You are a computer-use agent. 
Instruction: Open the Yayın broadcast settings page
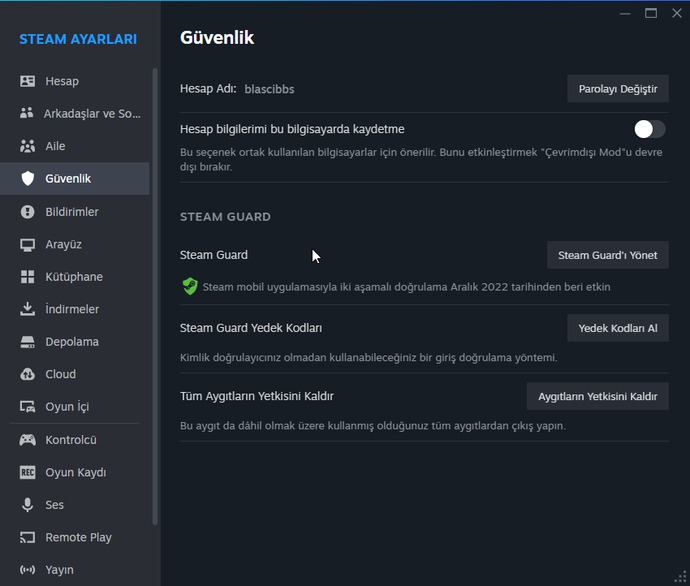tap(75, 570)
